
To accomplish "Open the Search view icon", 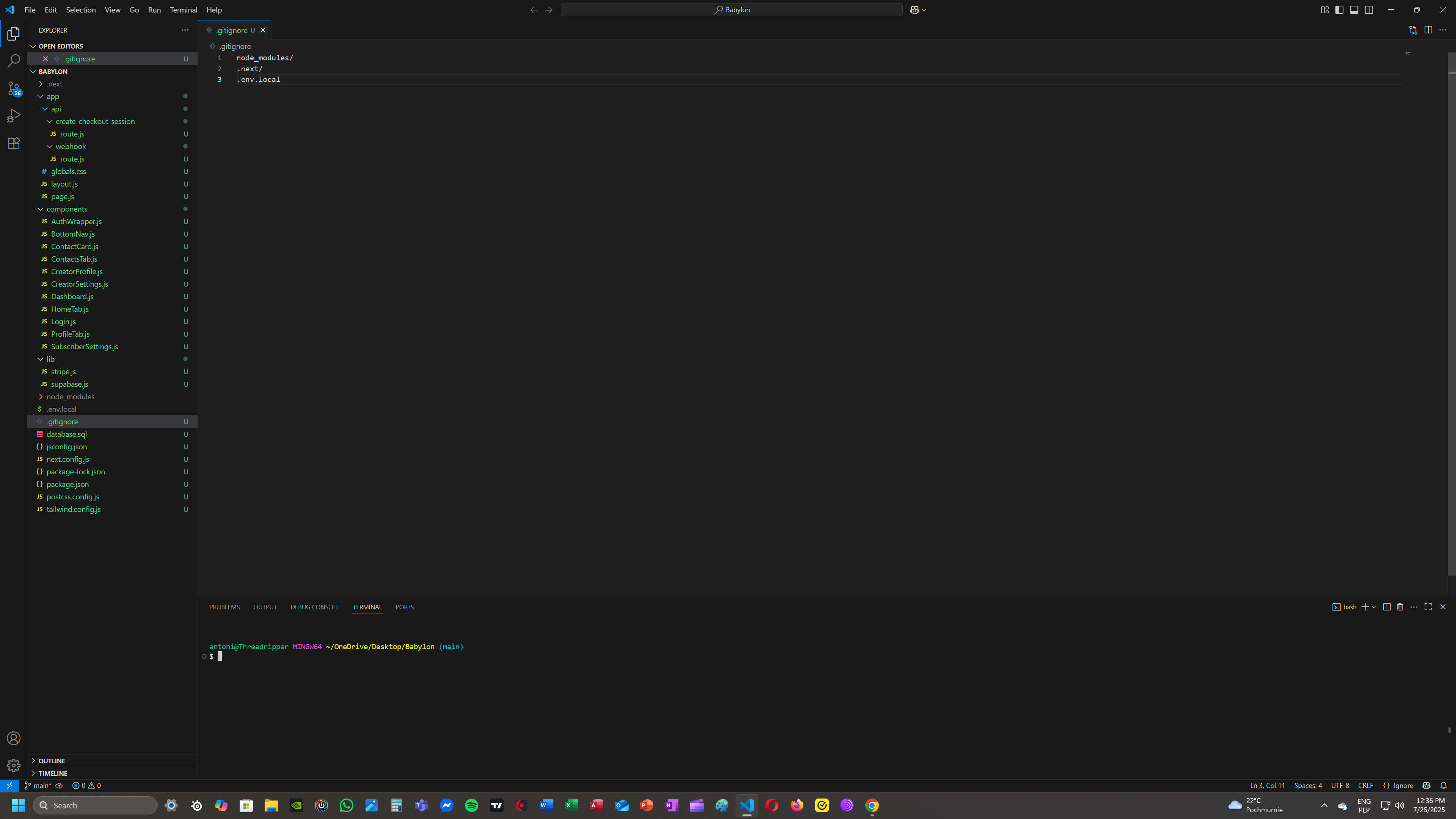I will (x=14, y=61).
